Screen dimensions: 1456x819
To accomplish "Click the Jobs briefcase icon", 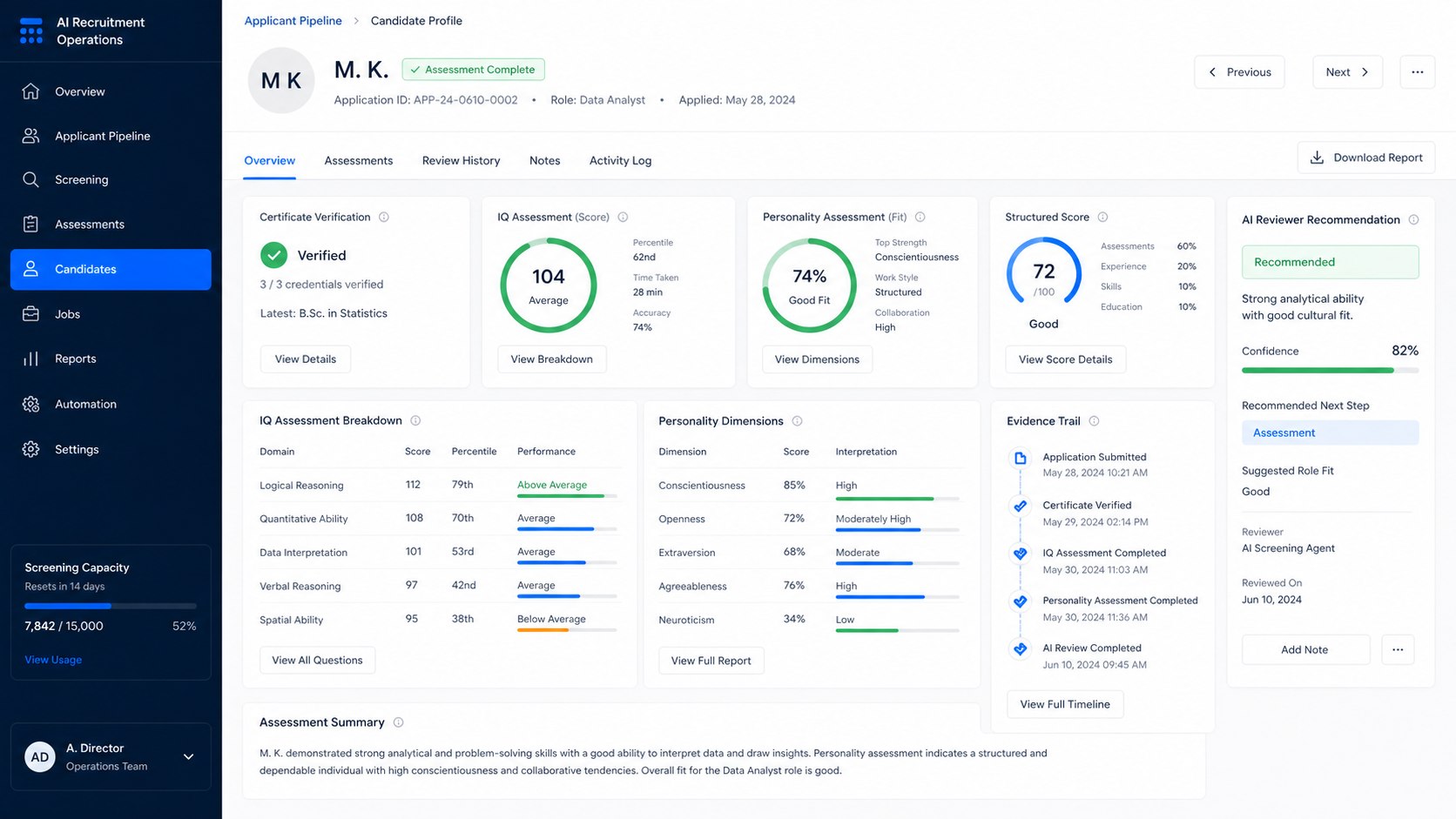I will pos(30,314).
